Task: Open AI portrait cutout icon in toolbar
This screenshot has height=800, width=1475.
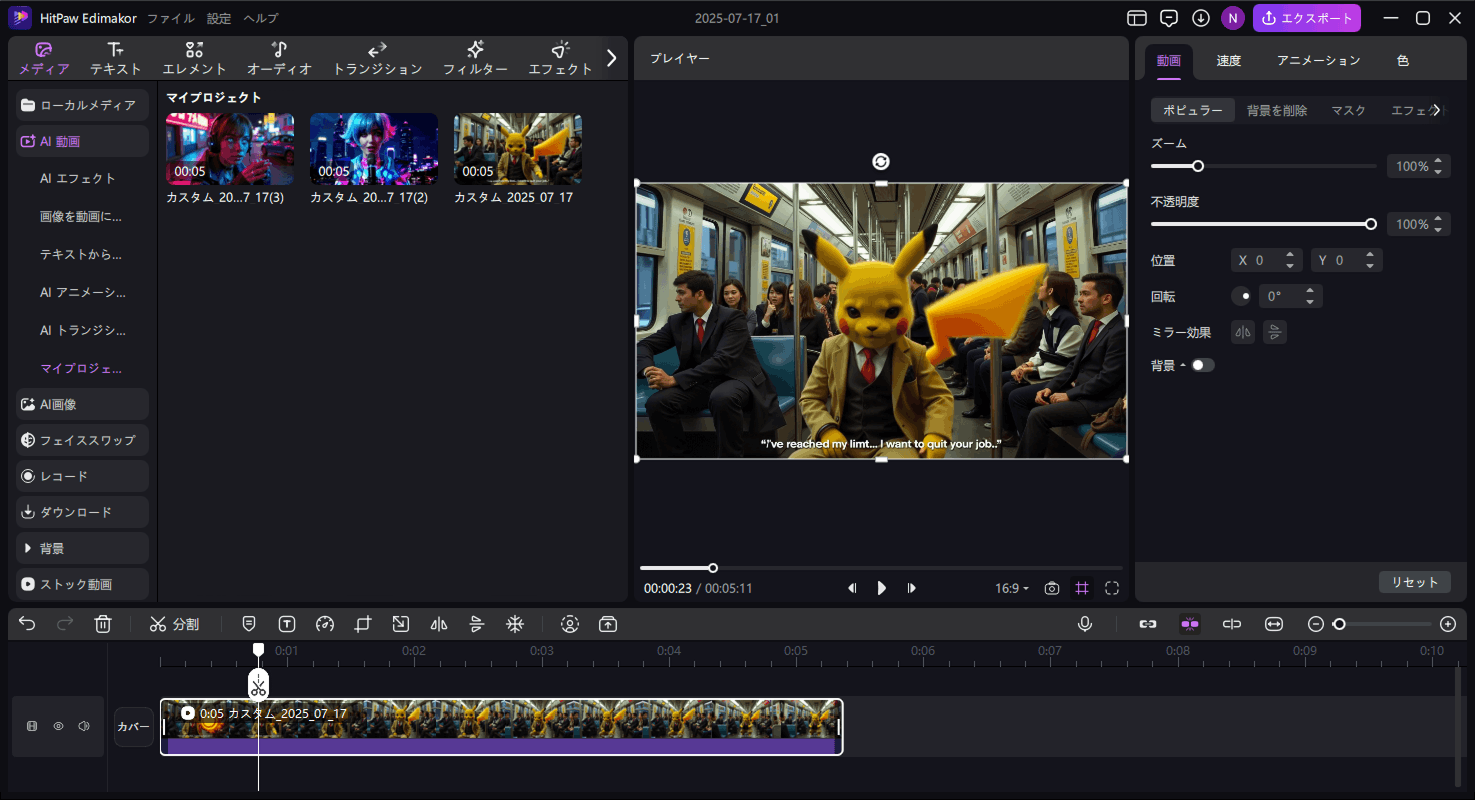Action: [570, 624]
